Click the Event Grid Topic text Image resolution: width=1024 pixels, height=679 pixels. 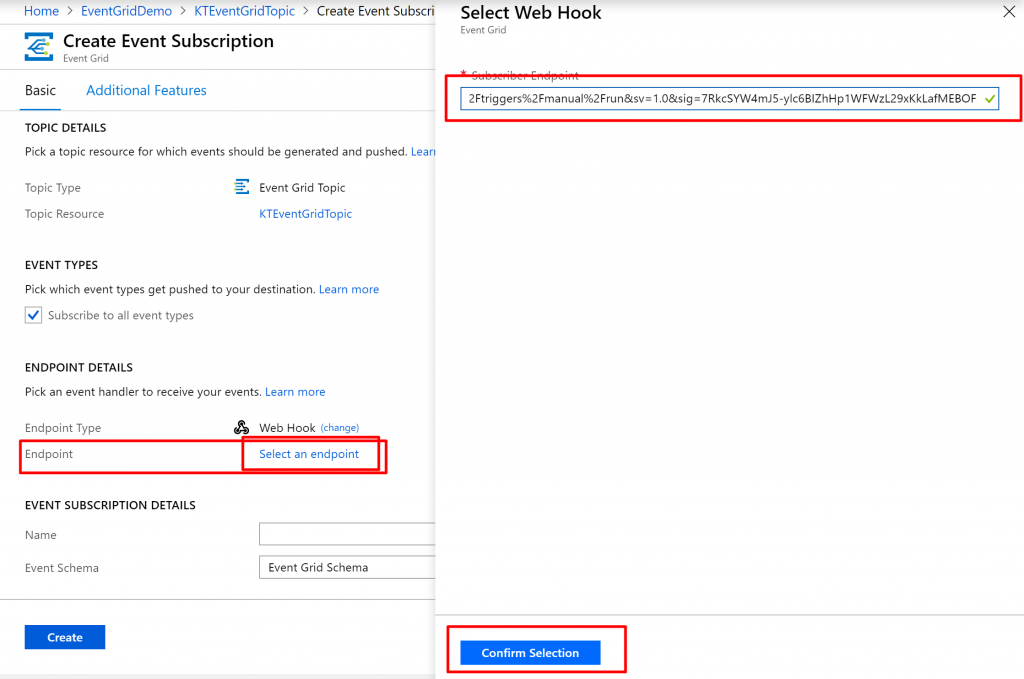point(302,188)
